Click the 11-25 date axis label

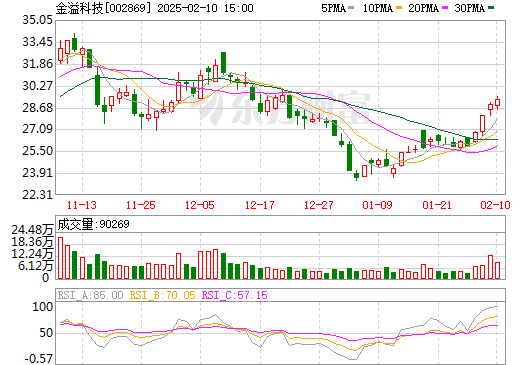141,205
